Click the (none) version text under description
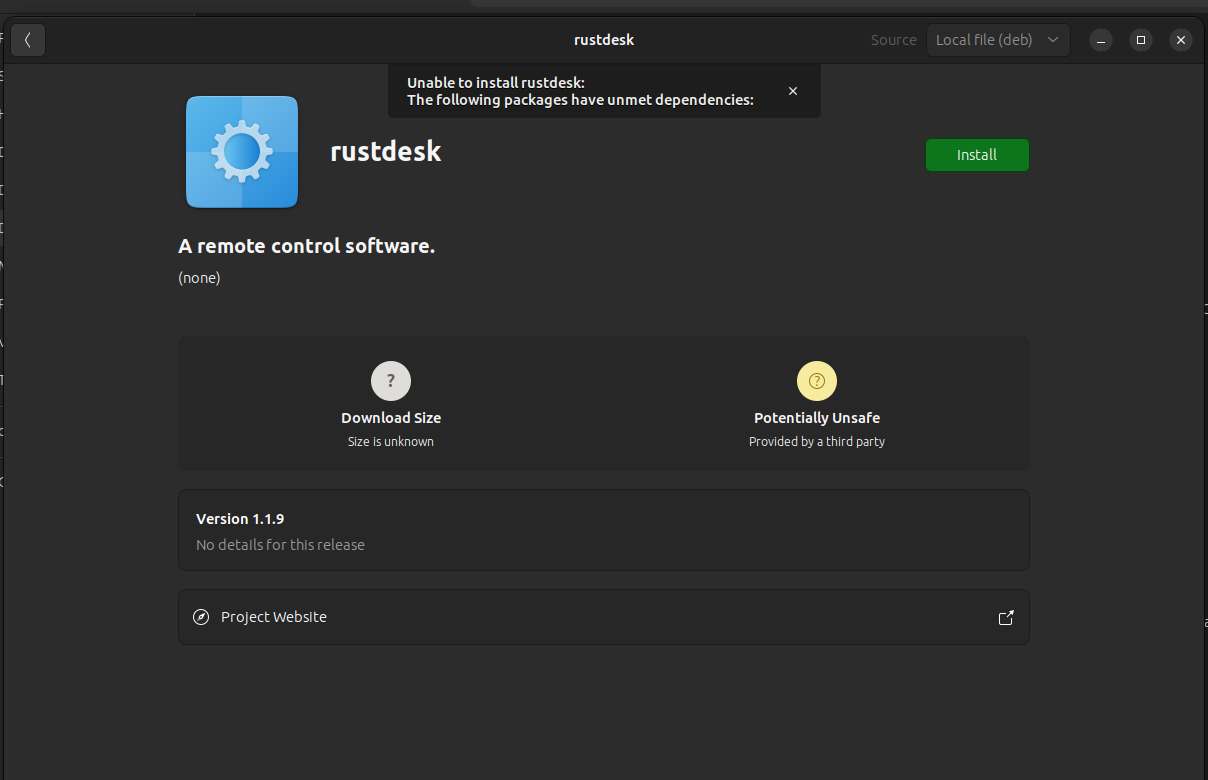The height and width of the screenshot is (780, 1208). pos(199,277)
